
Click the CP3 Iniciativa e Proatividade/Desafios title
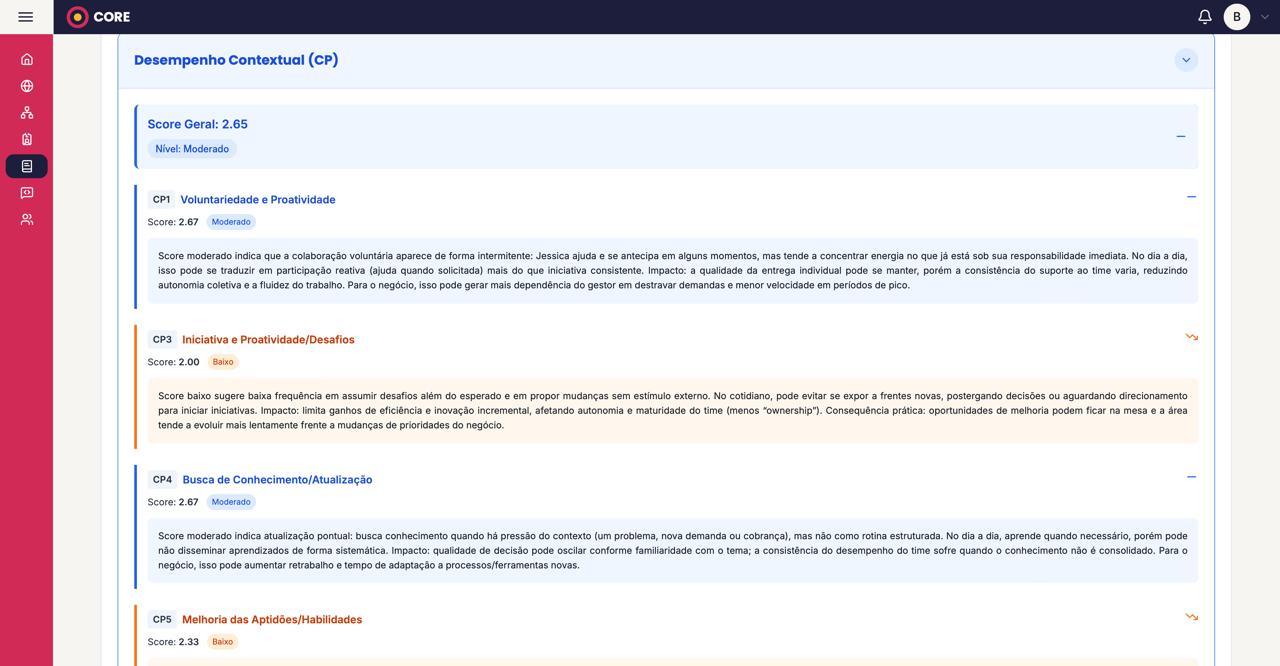click(x=268, y=340)
